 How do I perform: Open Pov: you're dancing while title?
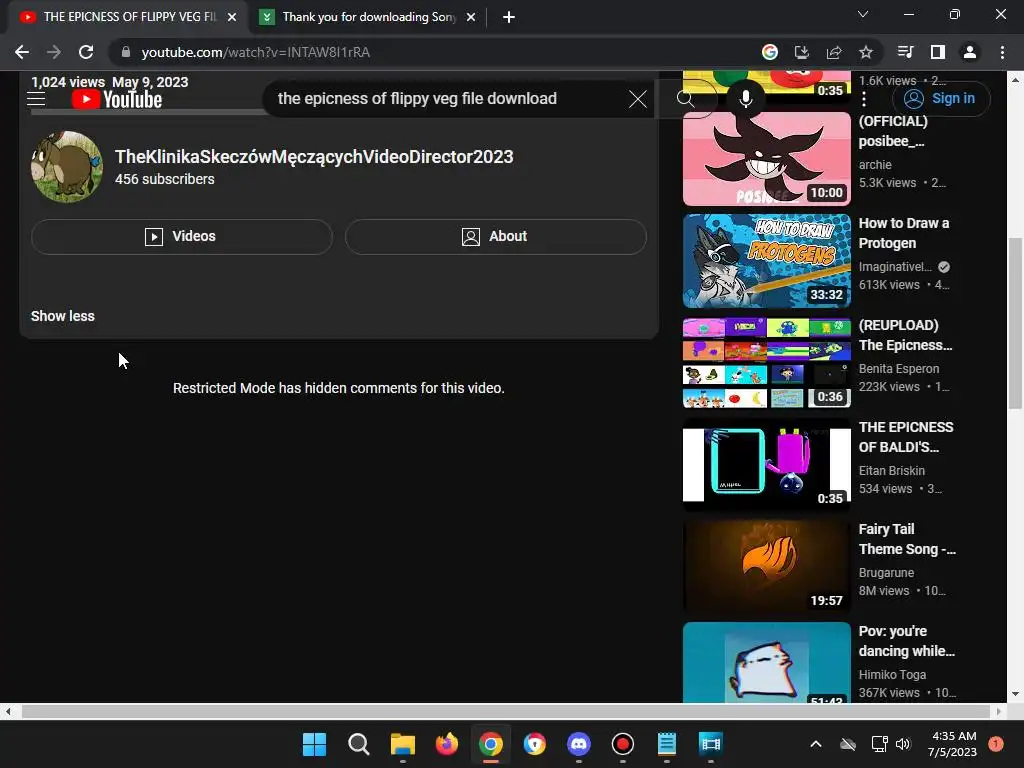tap(906, 641)
